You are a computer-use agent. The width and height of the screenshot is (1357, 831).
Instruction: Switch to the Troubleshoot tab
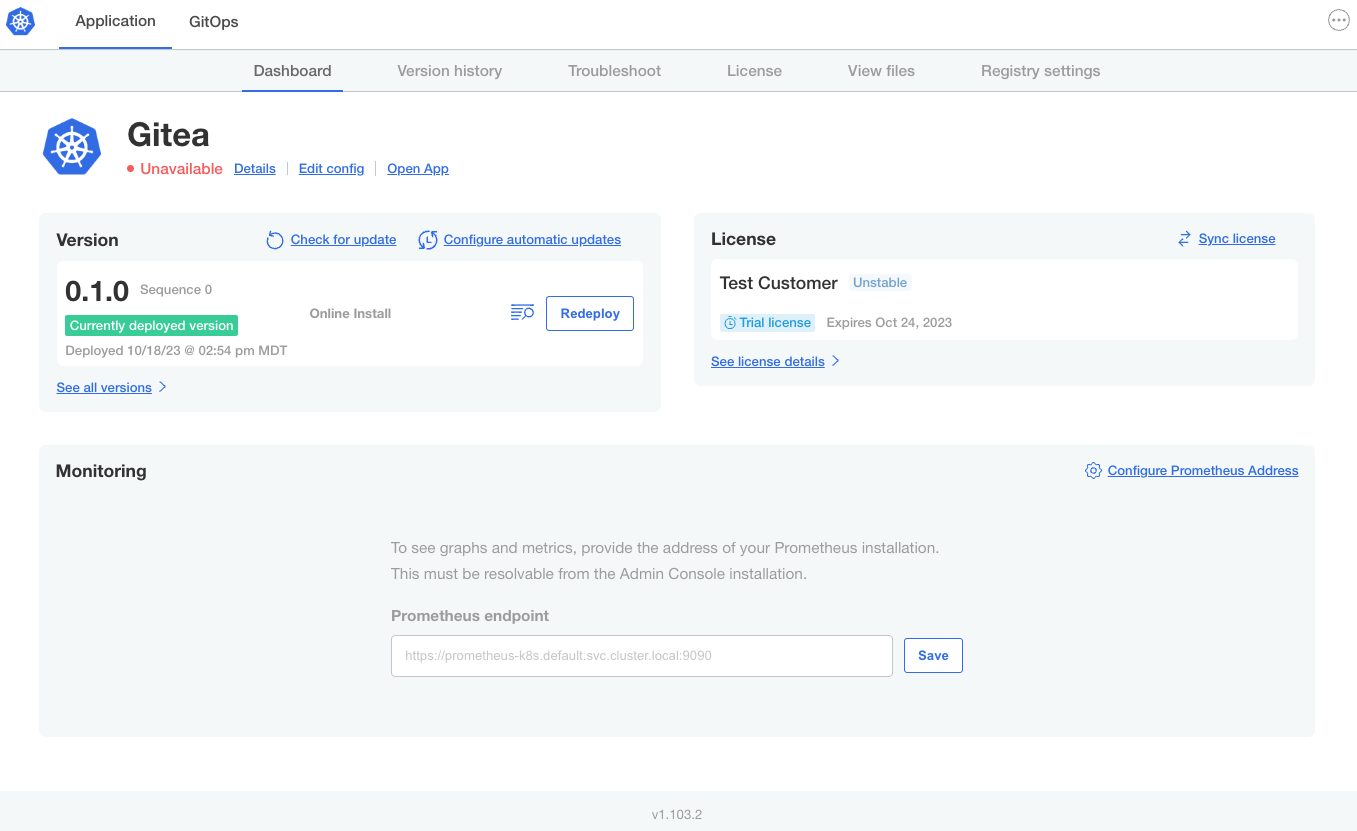pyautogui.click(x=614, y=70)
